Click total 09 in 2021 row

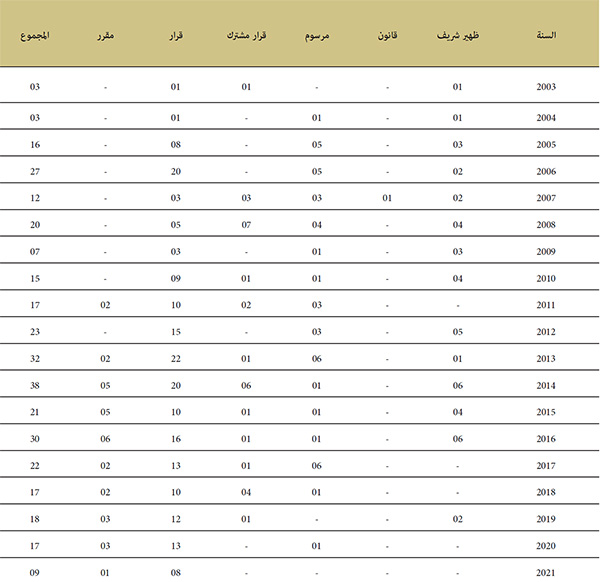click(x=35, y=573)
